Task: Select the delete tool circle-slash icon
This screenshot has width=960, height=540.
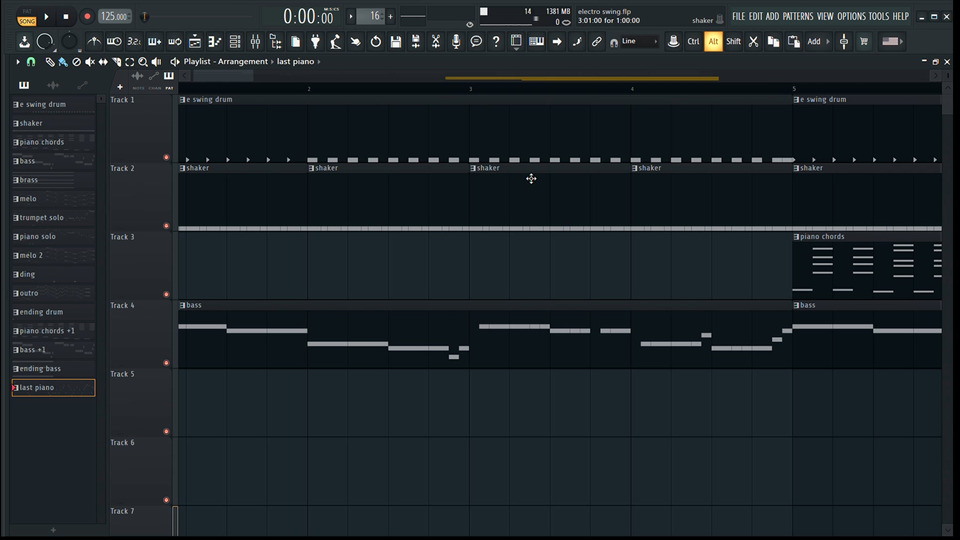Action: pyautogui.click(x=77, y=62)
